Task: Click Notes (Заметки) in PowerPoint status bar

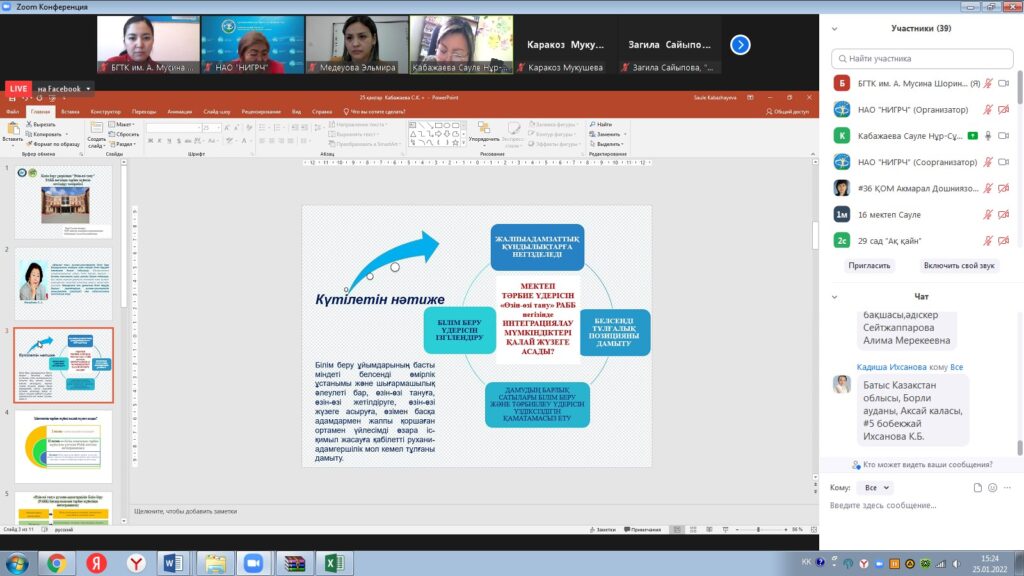Action: coord(603,530)
